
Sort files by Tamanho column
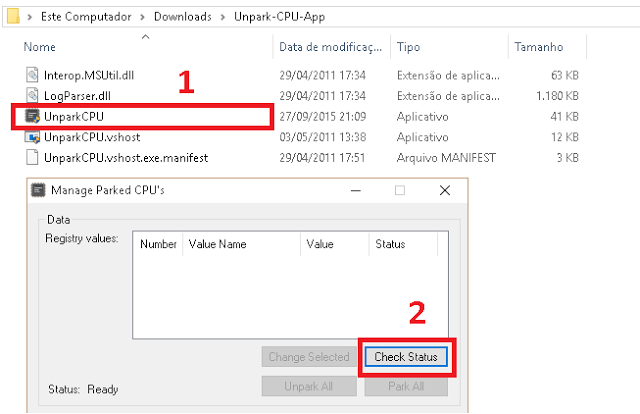(538, 47)
